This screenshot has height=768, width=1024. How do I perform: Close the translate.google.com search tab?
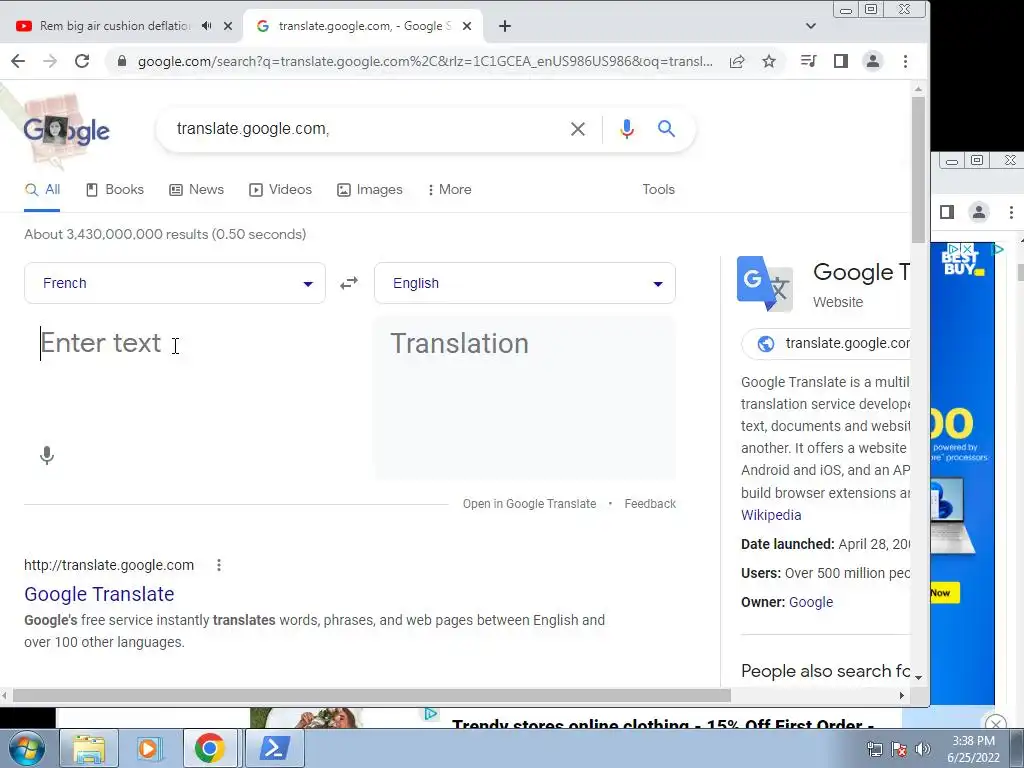coord(467,26)
